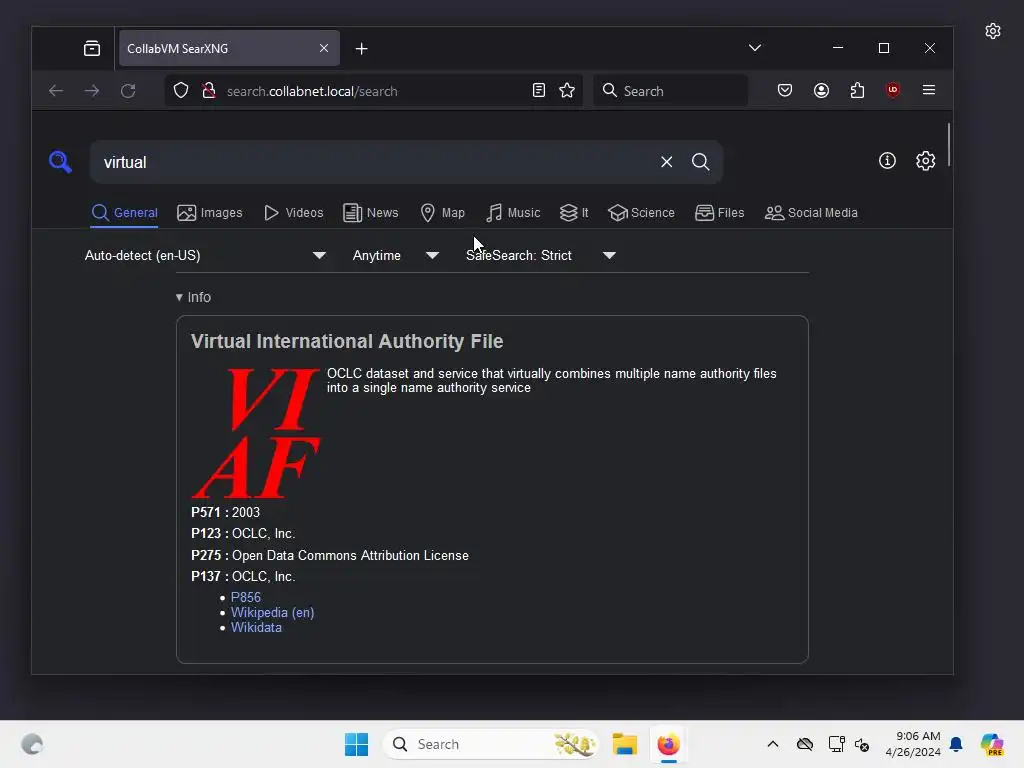Click the Firefox address bar URL

pos(312,91)
